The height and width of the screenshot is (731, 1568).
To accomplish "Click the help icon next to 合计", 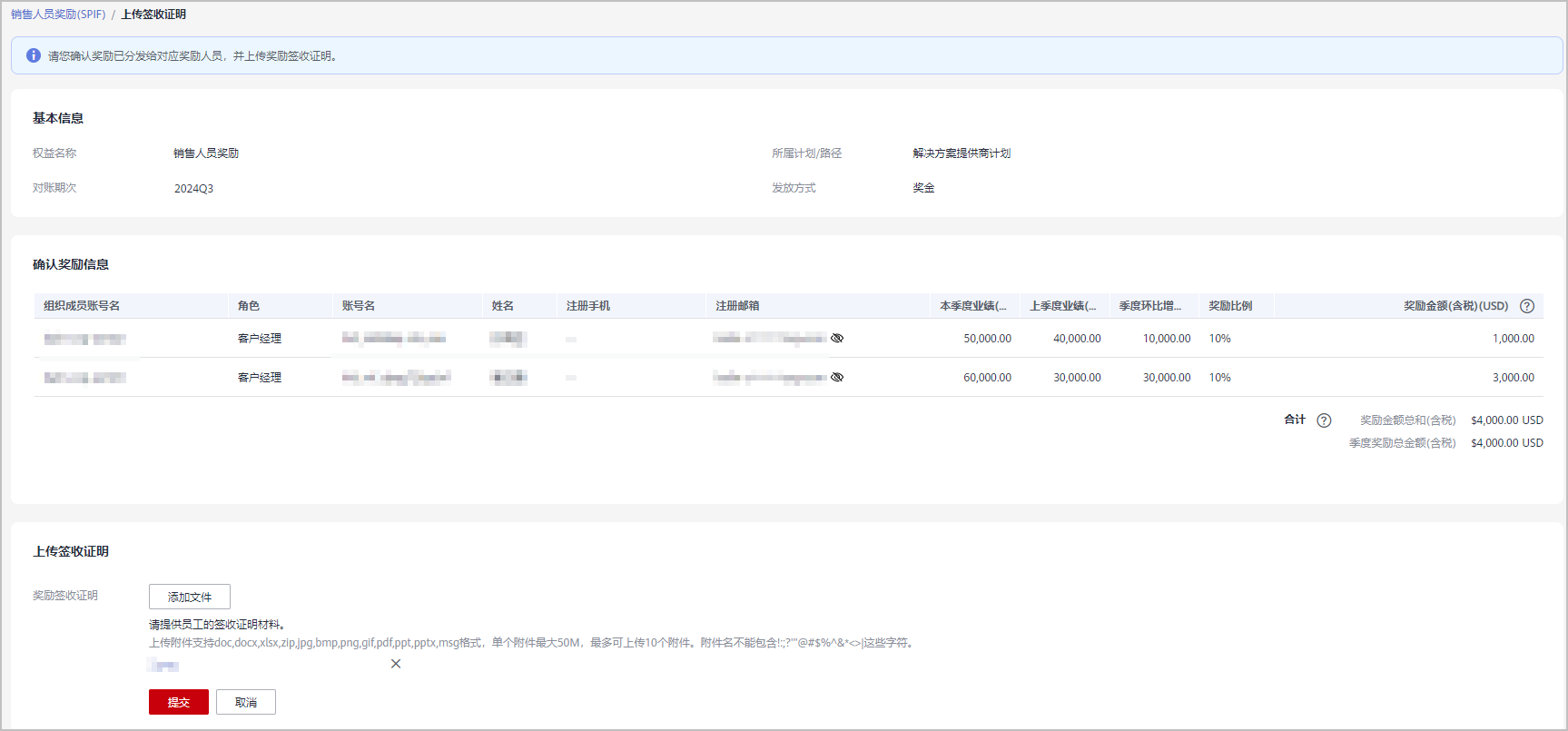I will coord(1324,420).
